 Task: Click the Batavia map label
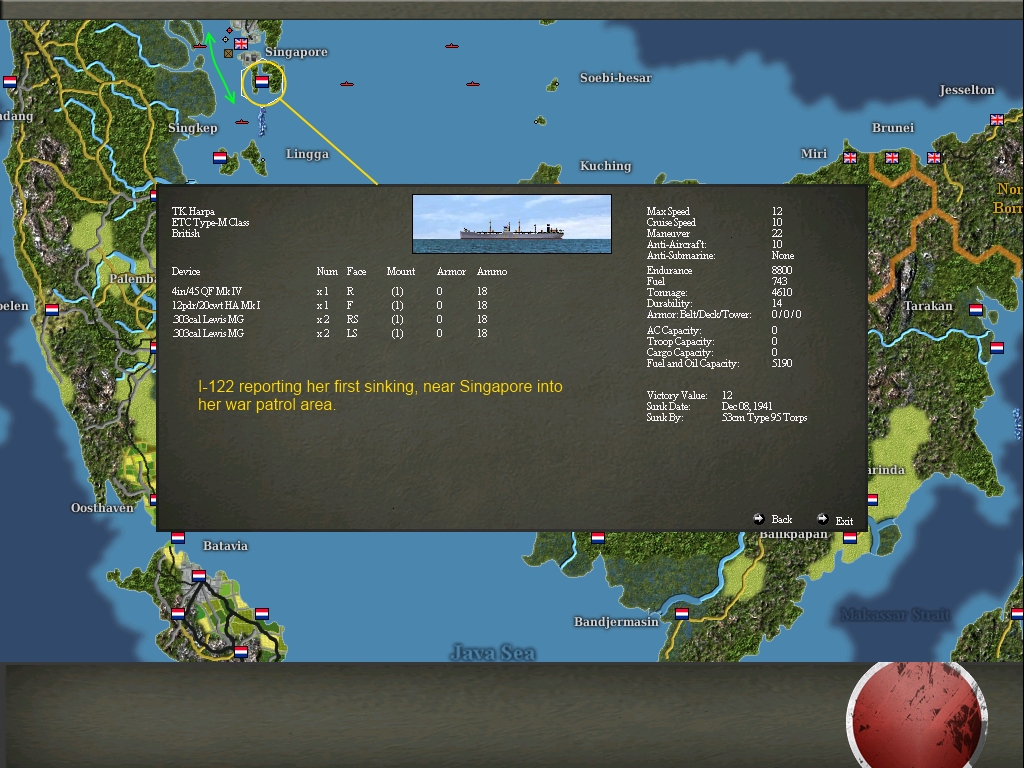pyautogui.click(x=225, y=546)
